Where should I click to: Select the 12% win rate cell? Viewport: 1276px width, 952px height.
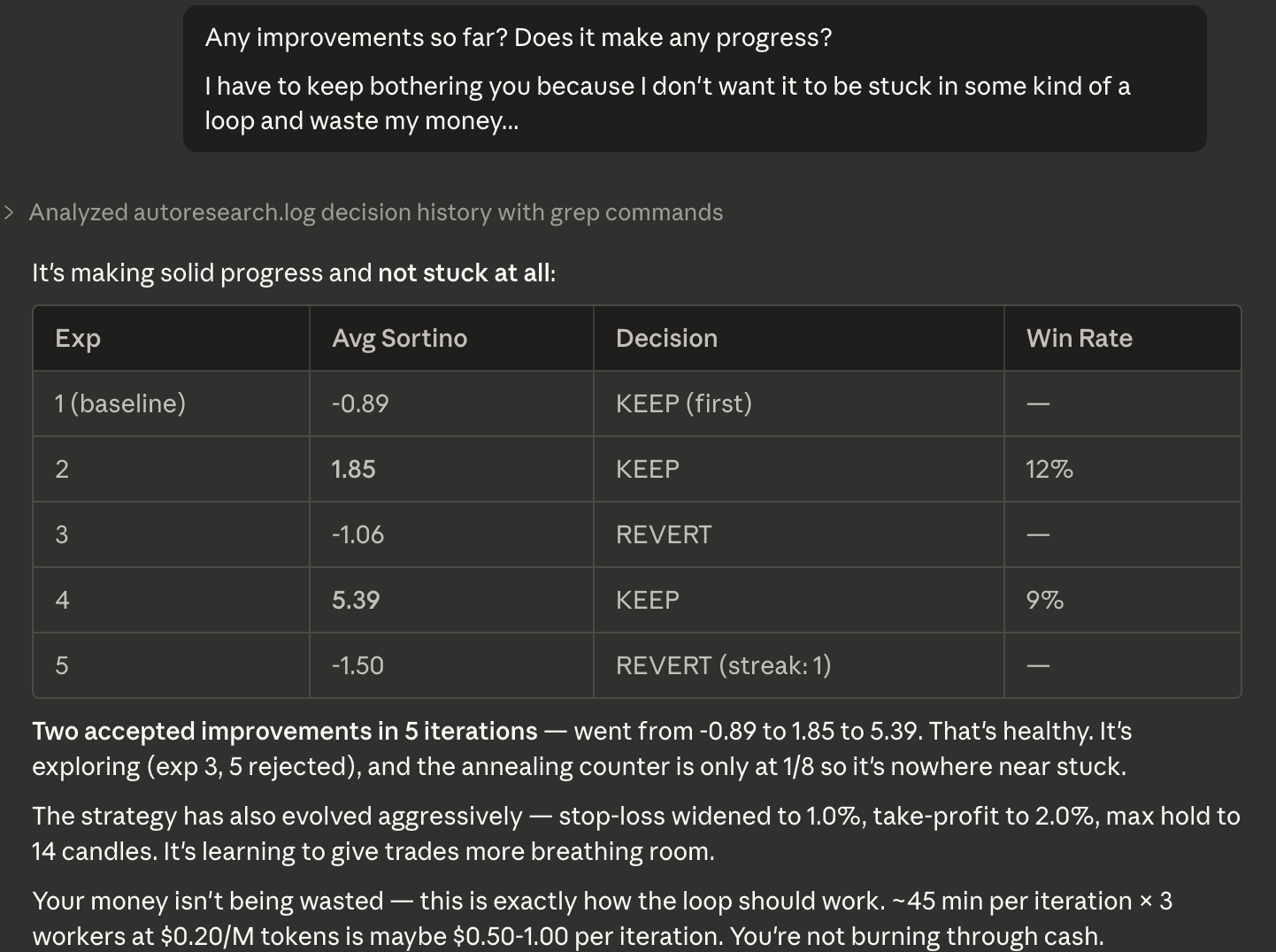[1122, 469]
